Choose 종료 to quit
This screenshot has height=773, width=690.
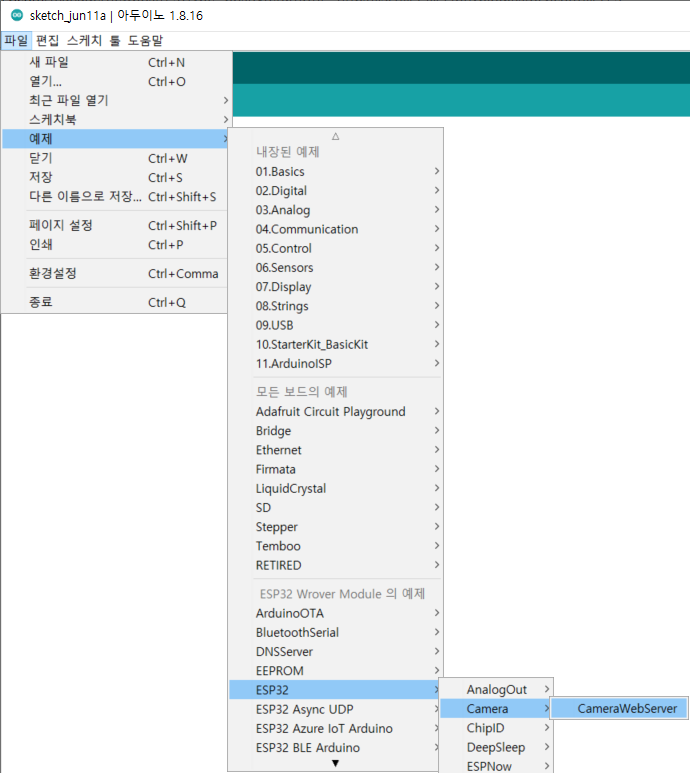tap(116, 302)
